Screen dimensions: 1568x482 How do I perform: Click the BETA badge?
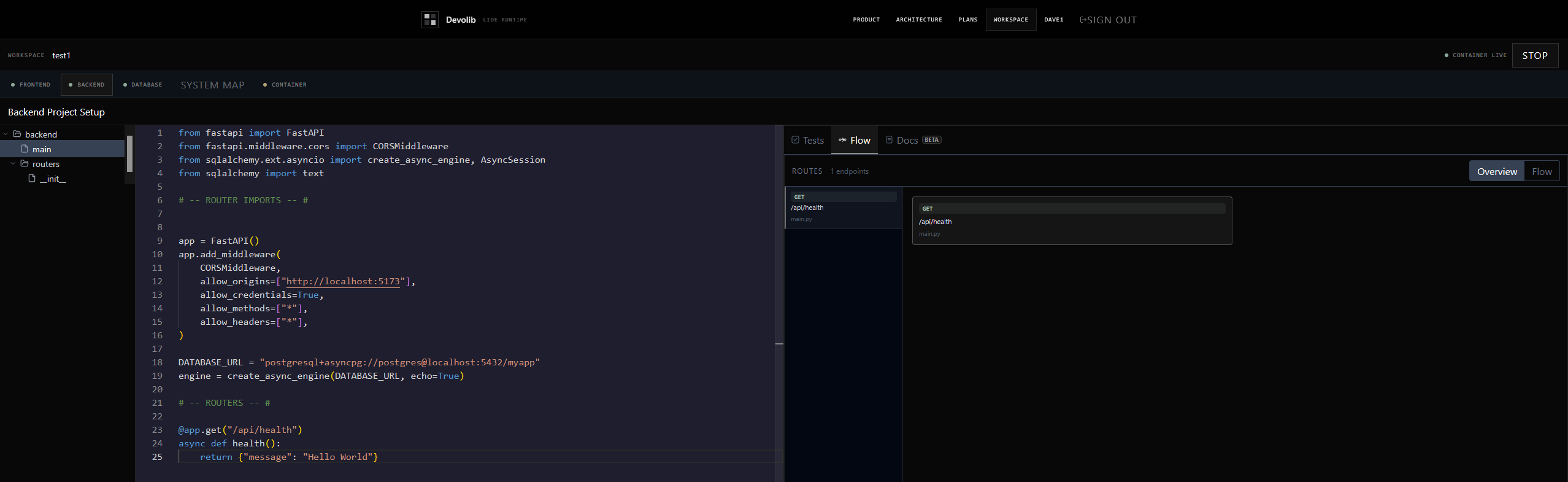pyautogui.click(x=932, y=140)
